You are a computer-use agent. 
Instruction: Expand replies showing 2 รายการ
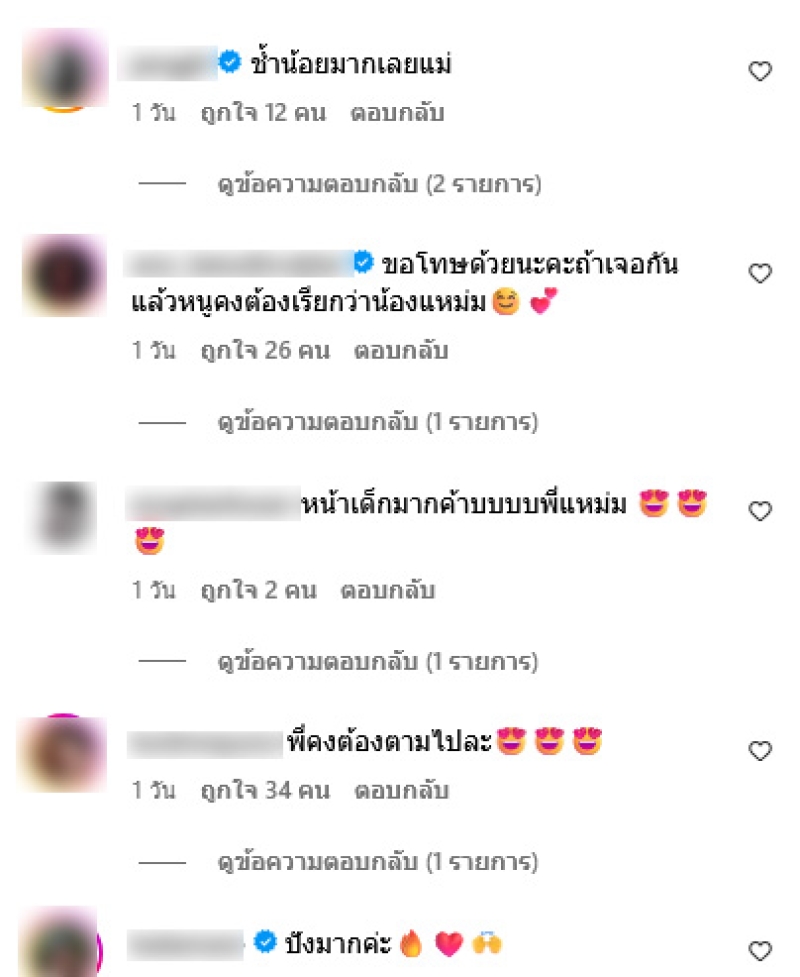click(379, 184)
